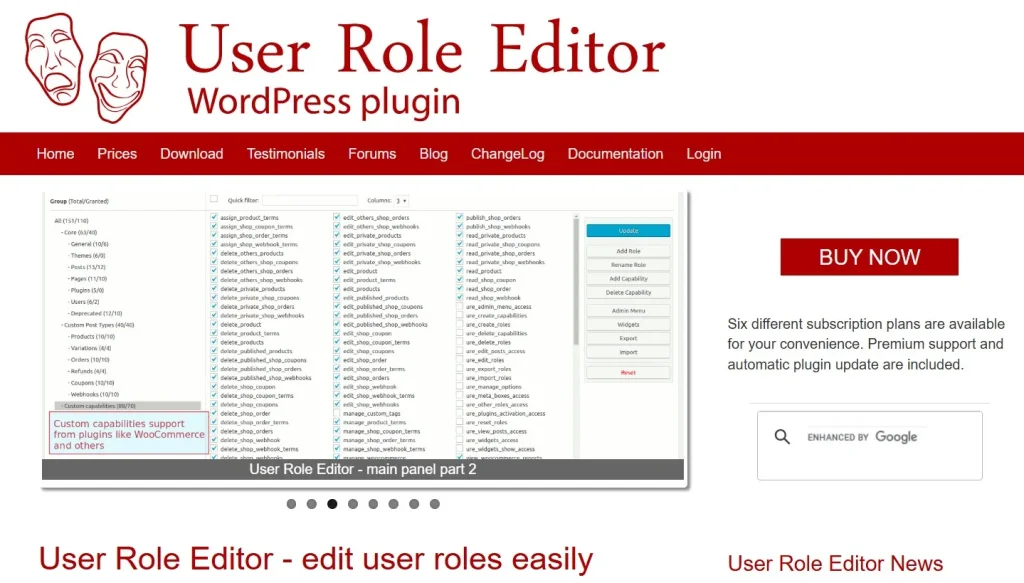This screenshot has height=583, width=1024.
Task: Click the search magnifier icon
Action: [x=782, y=437]
